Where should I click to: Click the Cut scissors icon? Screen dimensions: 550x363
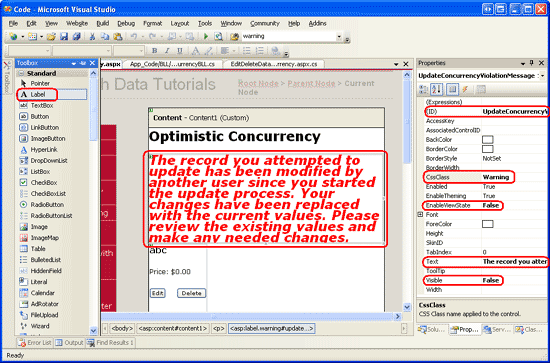92,36
